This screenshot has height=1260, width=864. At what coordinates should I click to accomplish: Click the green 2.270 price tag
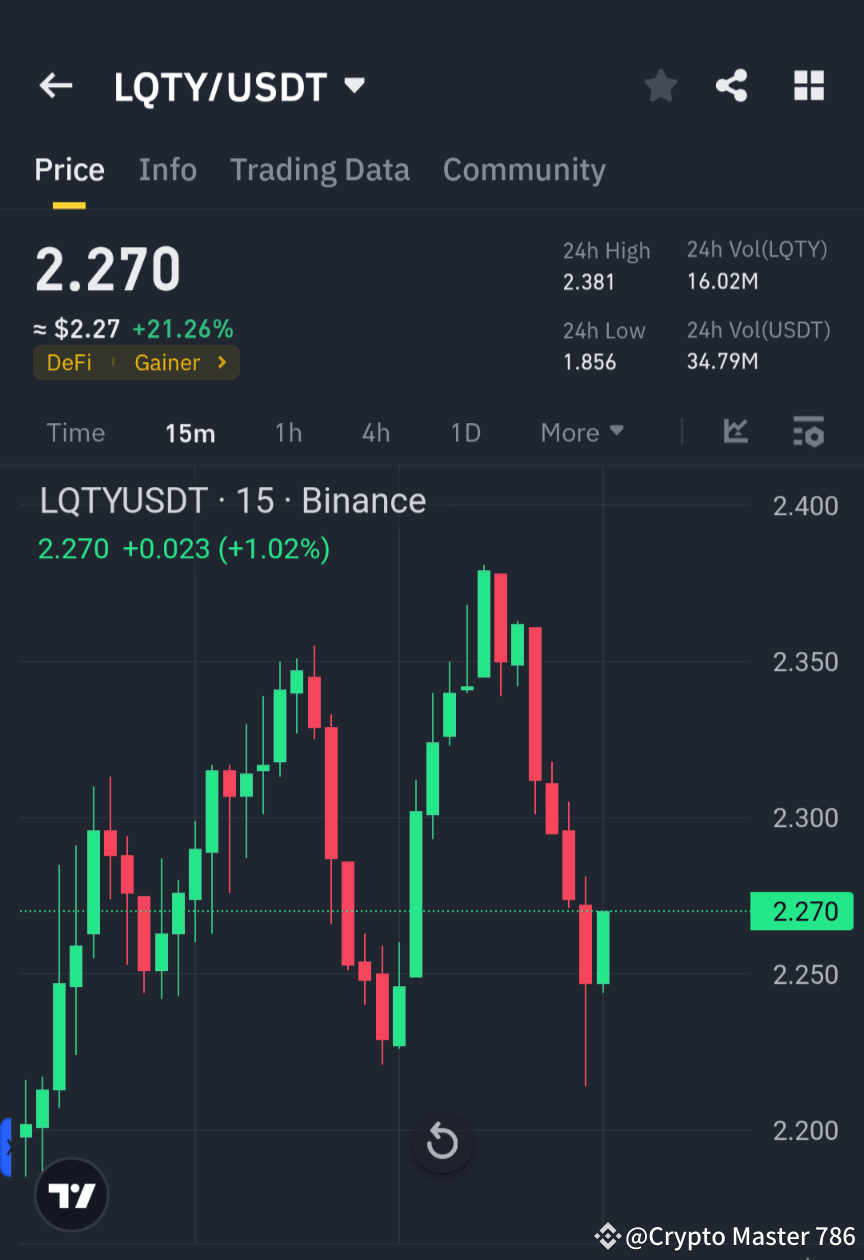click(x=801, y=911)
